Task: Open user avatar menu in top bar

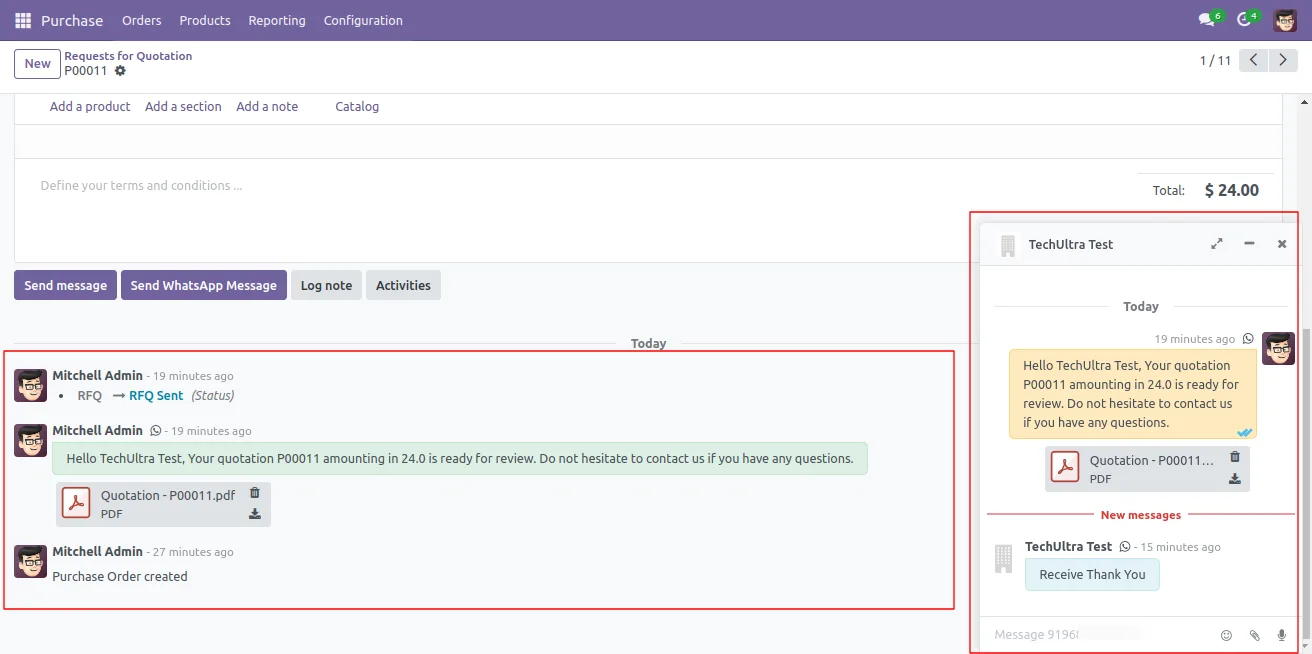Action: point(1285,20)
